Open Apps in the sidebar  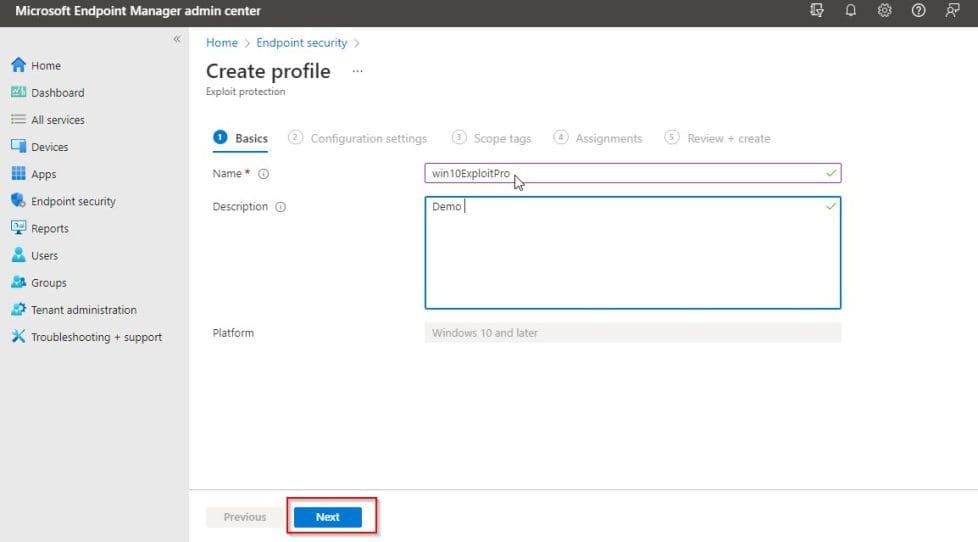click(34, 174)
